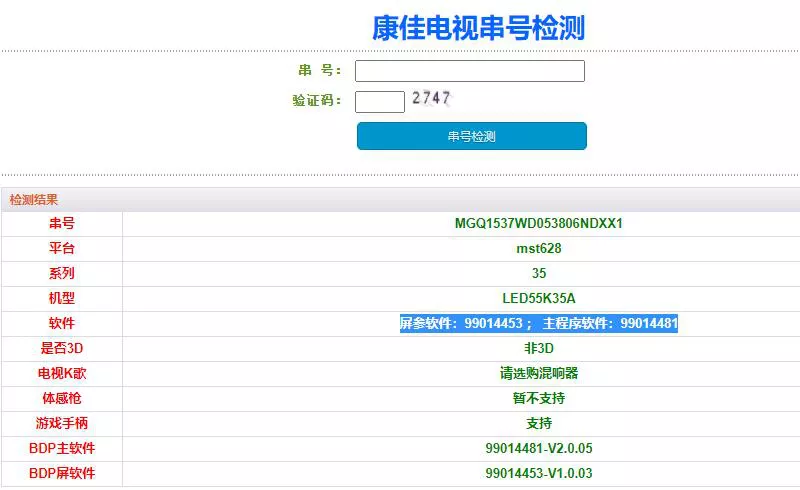Screen dimensions: 800x490
Task: Click the 康佳电视串号检测 page title
Action: point(478,28)
